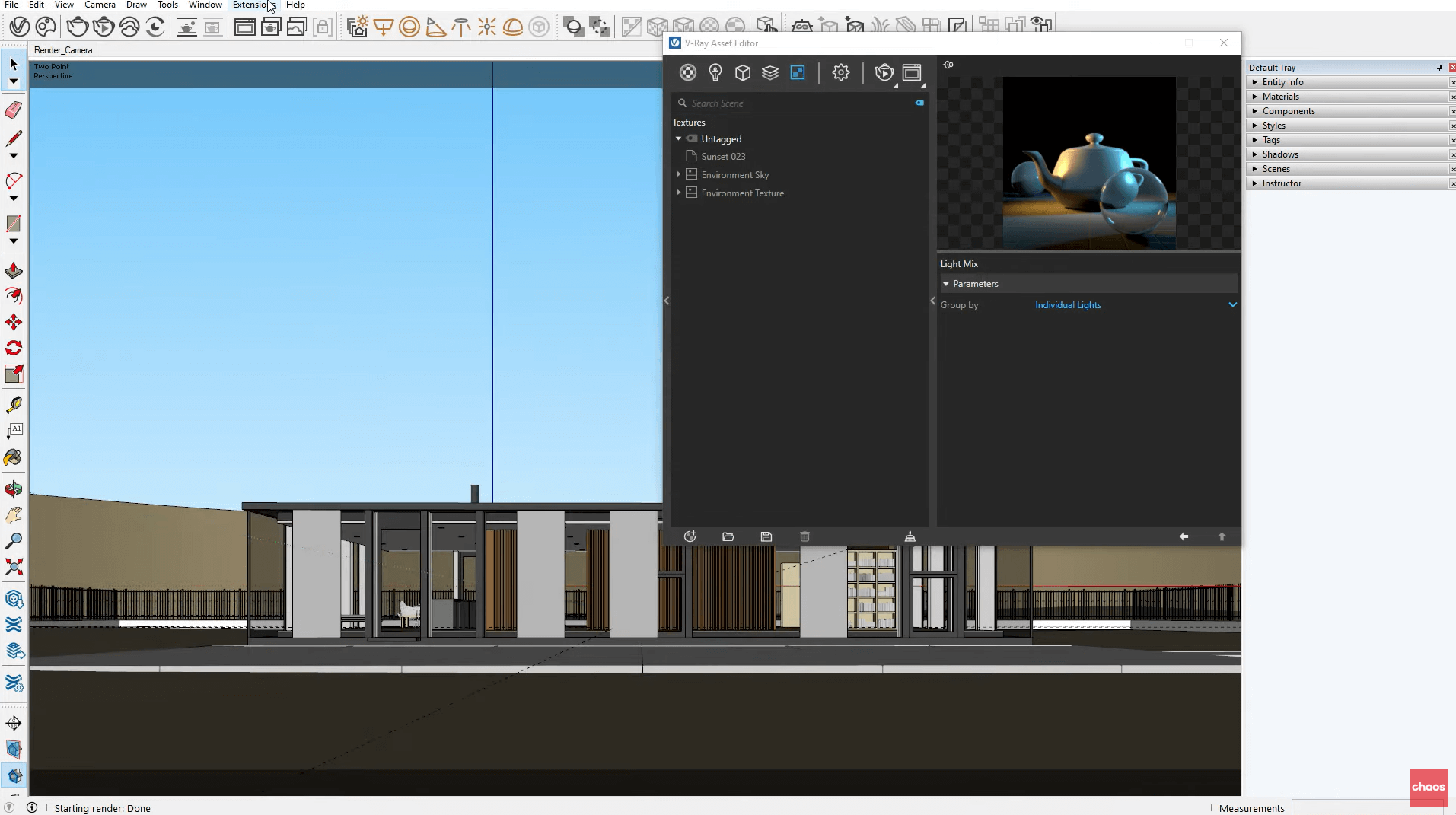Pin the Default Tray panel
This screenshot has height=815, width=1456.
click(x=1438, y=68)
